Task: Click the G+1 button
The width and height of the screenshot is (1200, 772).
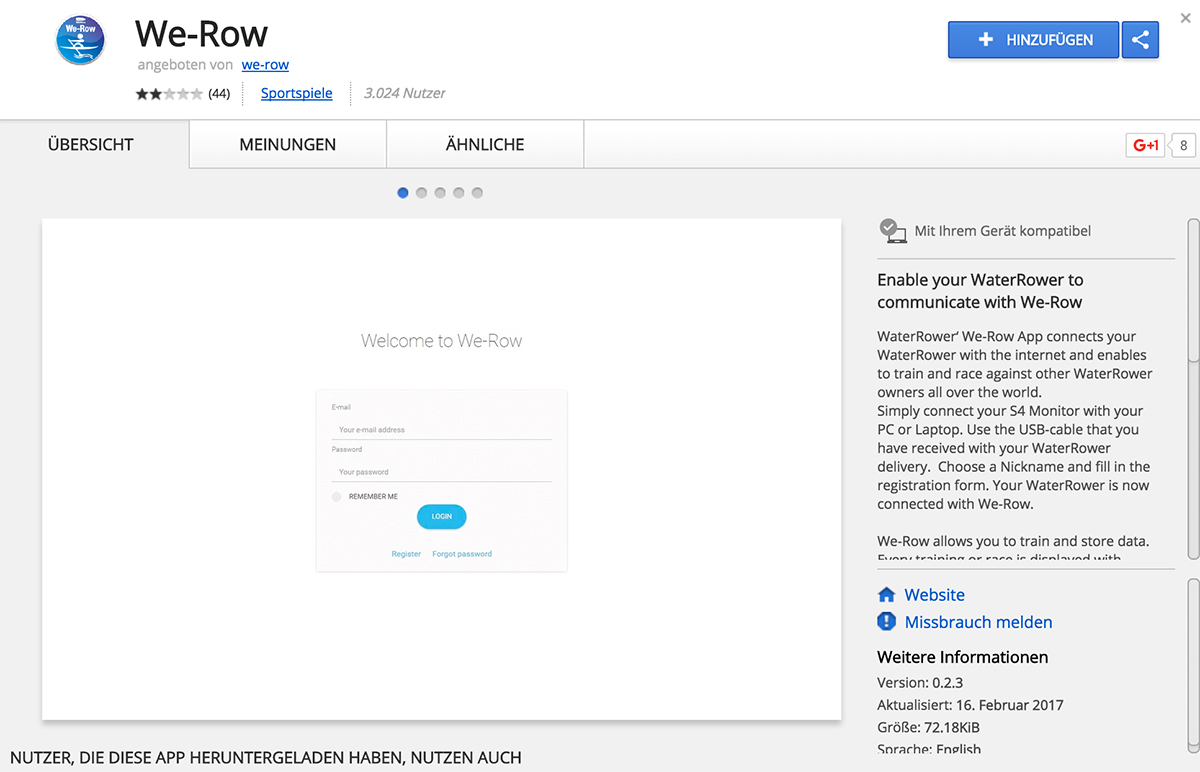Action: [1145, 145]
